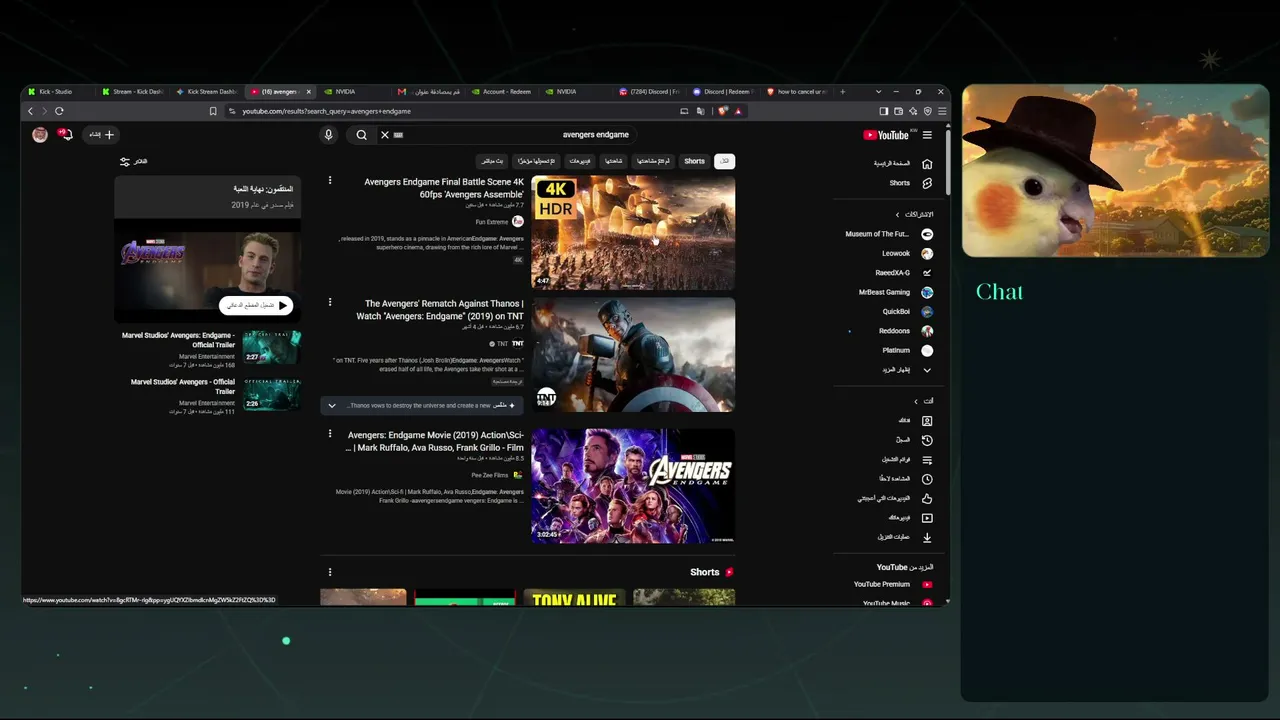Start voice search with the microphone icon

click(x=328, y=135)
